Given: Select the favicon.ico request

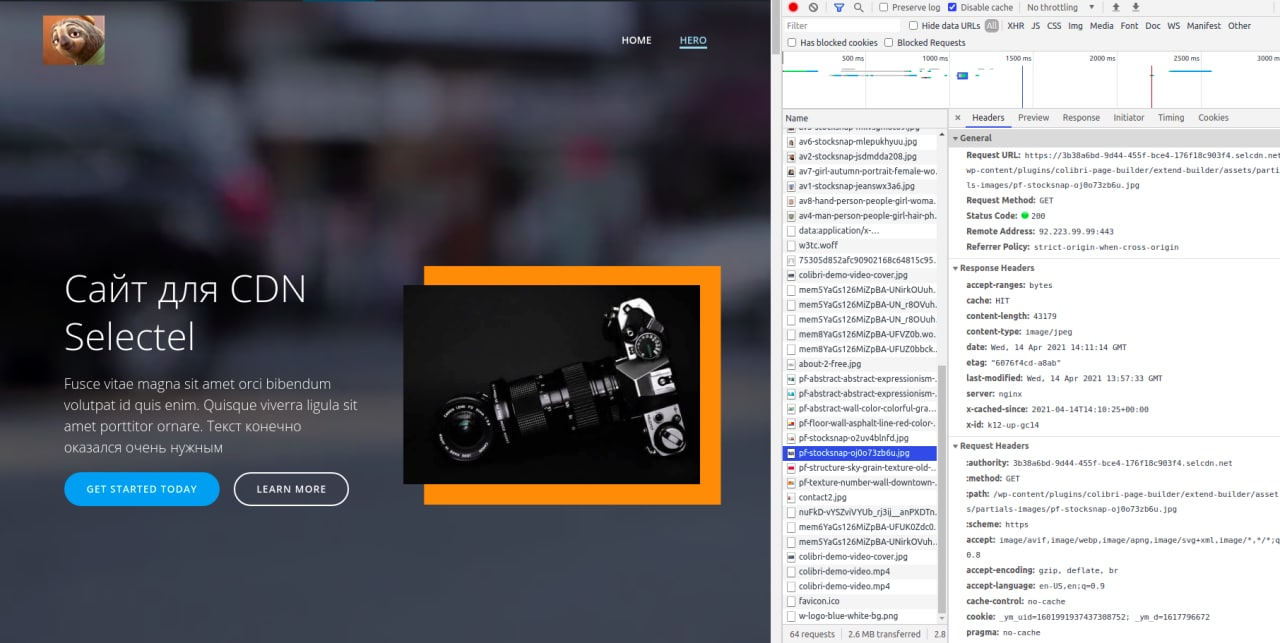Looking at the screenshot, I should click(859, 601).
